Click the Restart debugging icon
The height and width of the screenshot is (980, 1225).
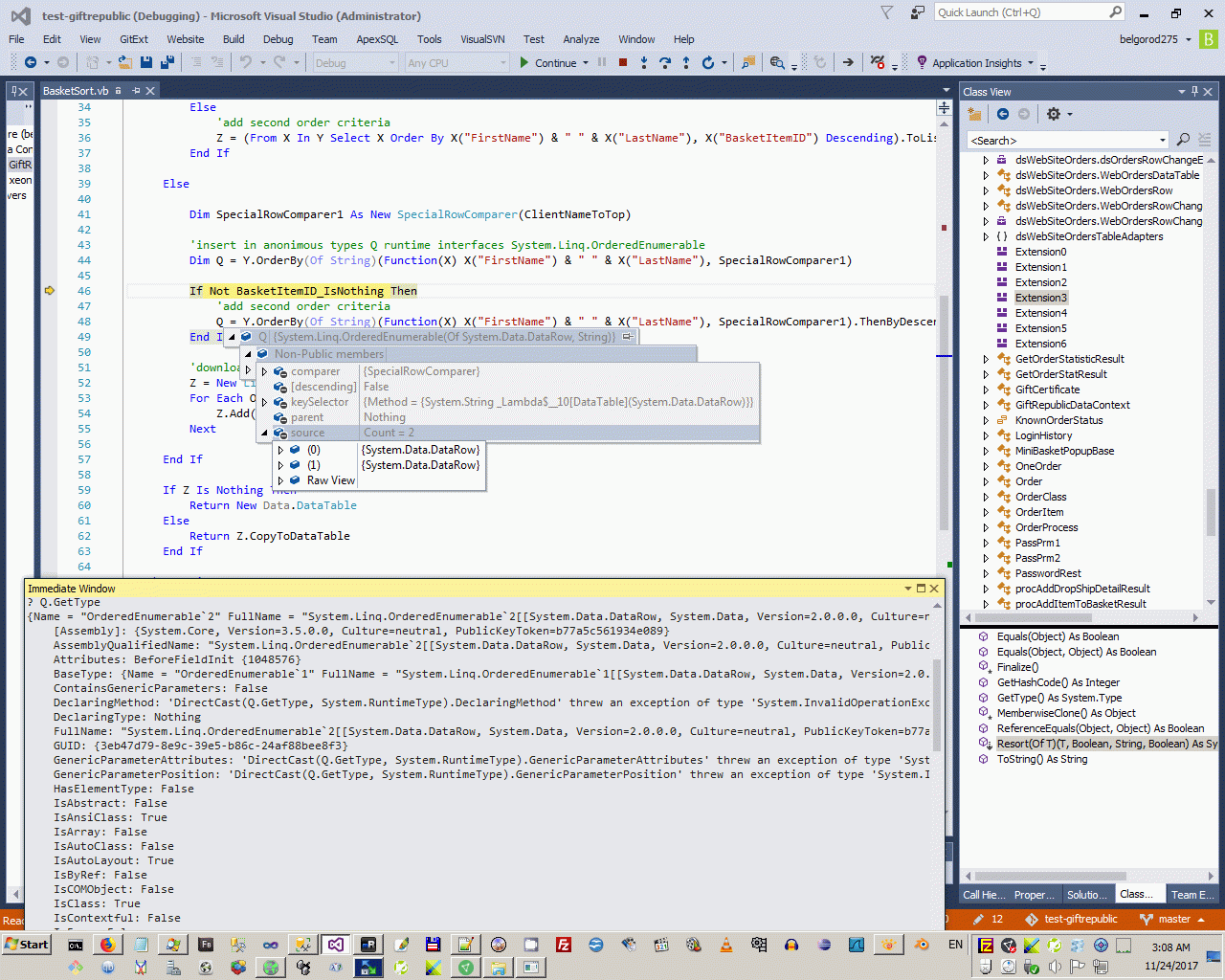[x=708, y=63]
